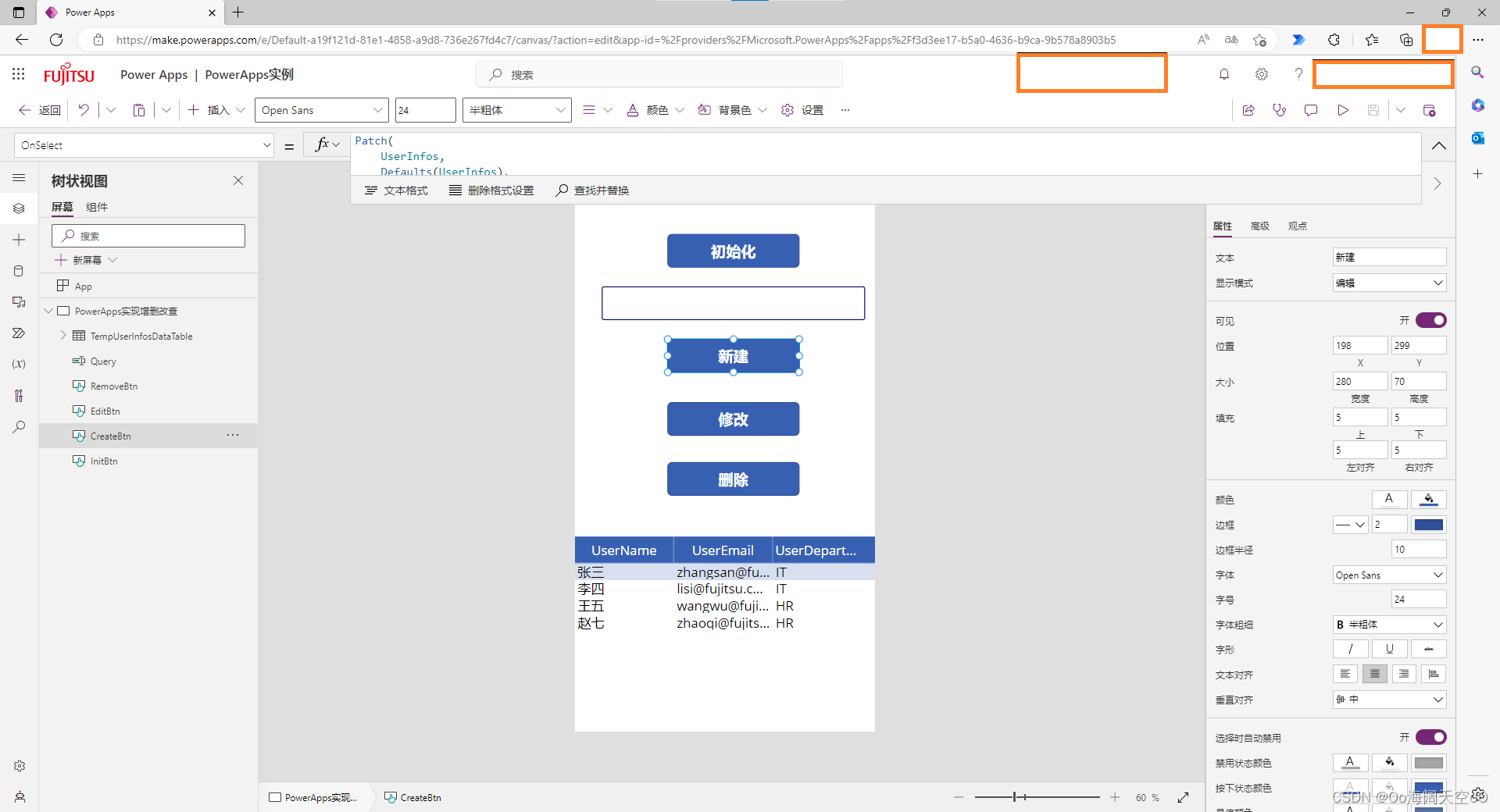Select the CreateBtn item in tree view
1500x812 pixels.
[110, 436]
